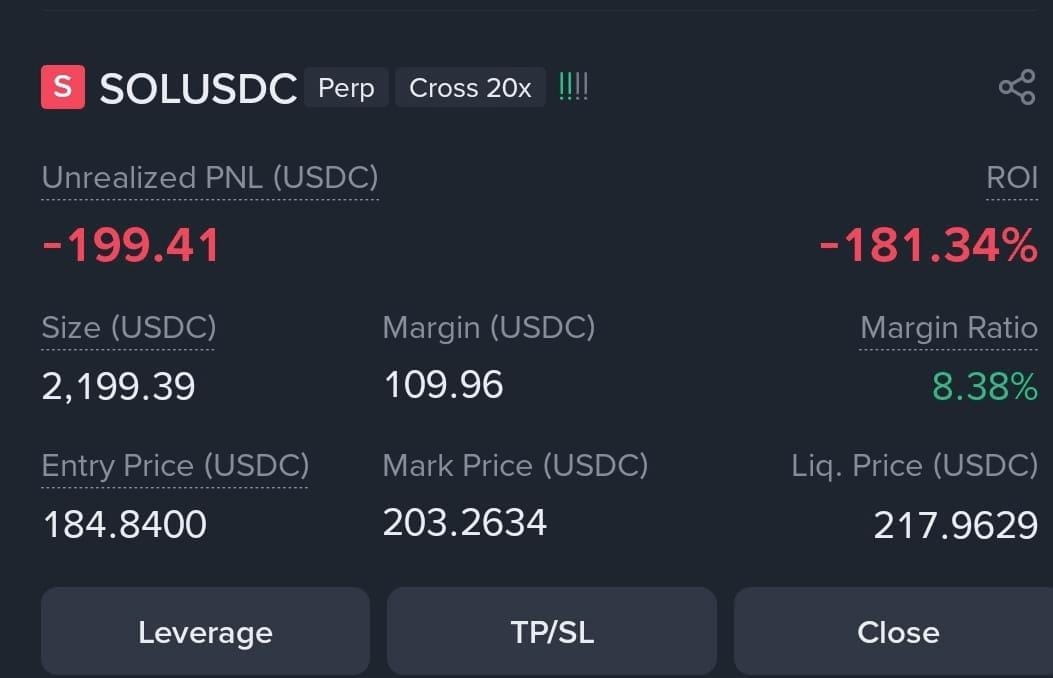Image resolution: width=1053 pixels, height=678 pixels.
Task: Tap the Perp contract type tag
Action: (x=346, y=87)
